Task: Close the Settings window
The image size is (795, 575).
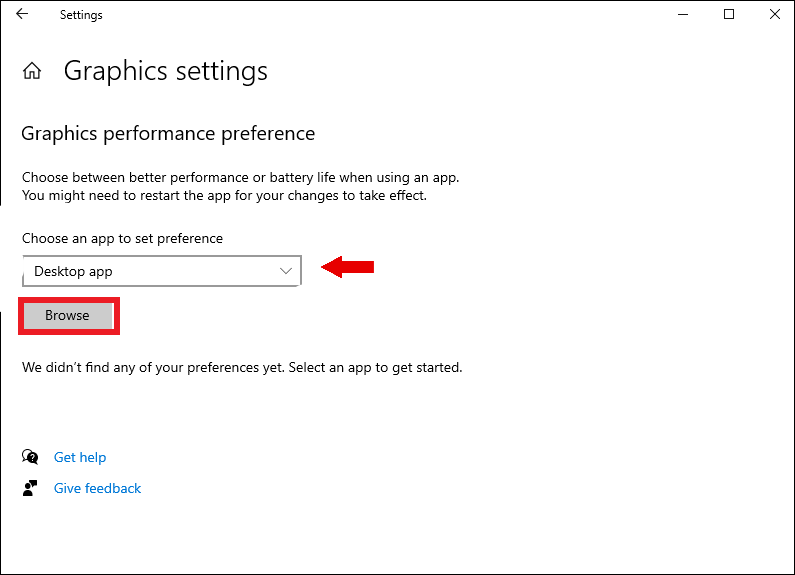Action: [775, 14]
